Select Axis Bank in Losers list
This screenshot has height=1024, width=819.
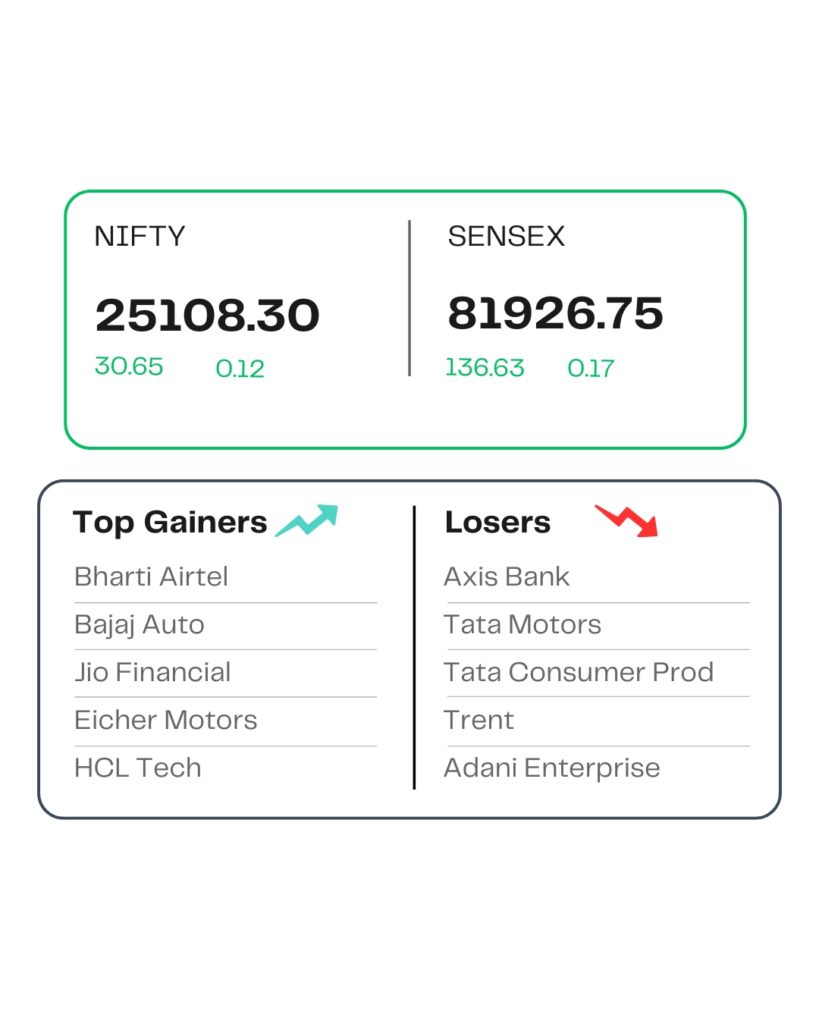(x=507, y=577)
